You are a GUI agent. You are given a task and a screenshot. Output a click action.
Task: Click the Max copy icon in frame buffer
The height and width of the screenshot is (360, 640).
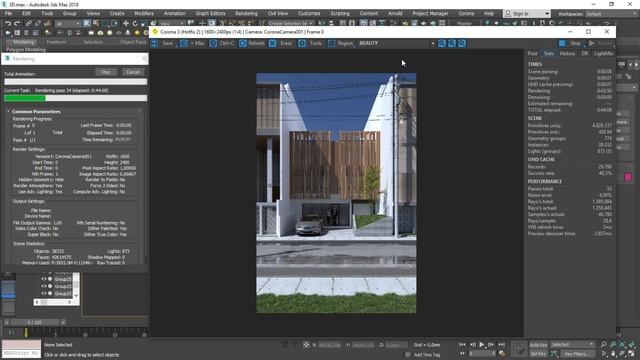(184, 43)
